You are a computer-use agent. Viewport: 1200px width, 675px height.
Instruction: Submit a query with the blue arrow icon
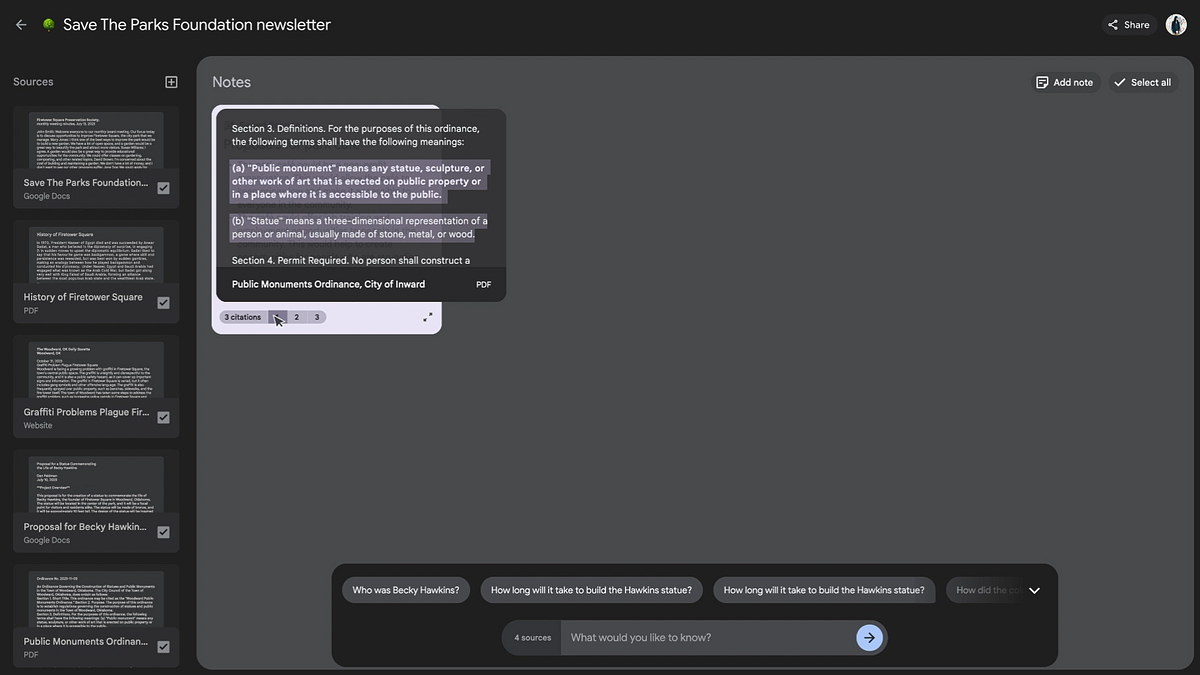tap(868, 637)
